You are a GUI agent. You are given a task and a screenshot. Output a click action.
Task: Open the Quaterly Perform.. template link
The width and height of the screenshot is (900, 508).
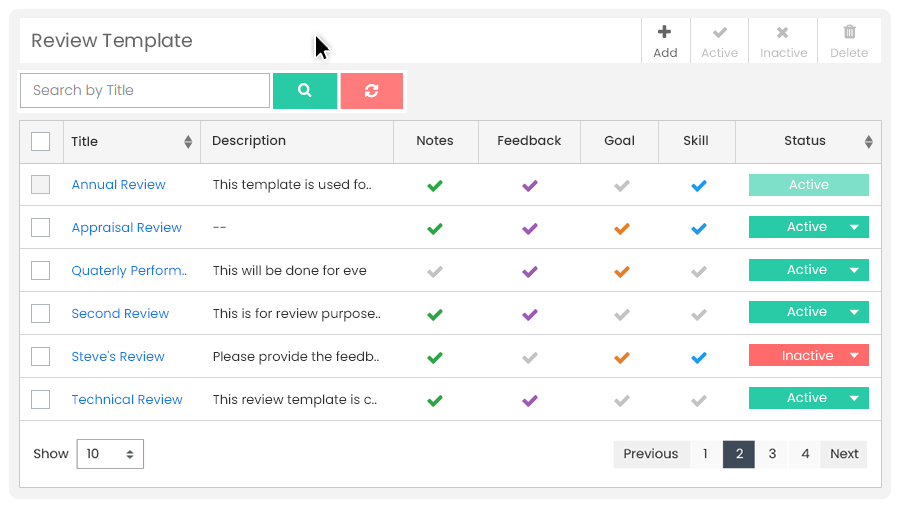tap(129, 271)
